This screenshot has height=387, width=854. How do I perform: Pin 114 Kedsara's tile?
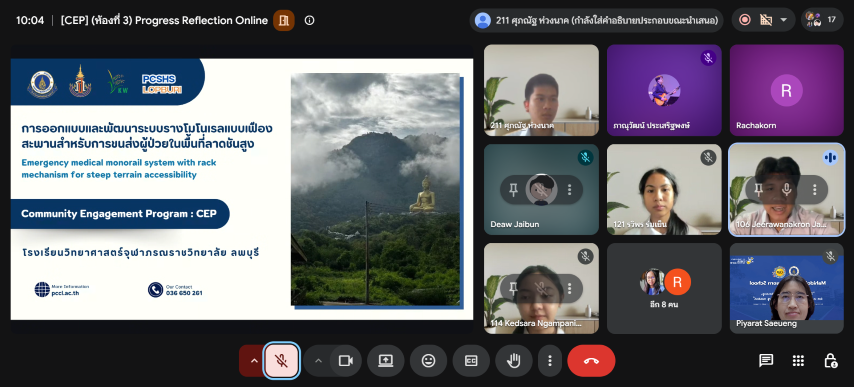tap(513, 288)
